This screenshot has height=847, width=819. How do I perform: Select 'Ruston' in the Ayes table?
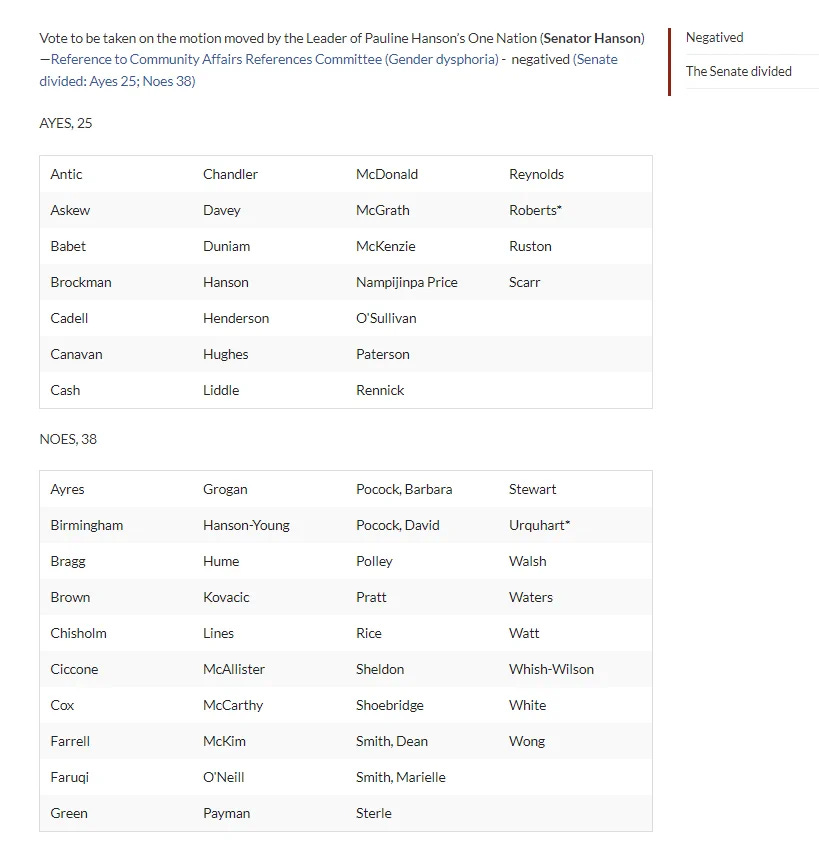pos(531,246)
